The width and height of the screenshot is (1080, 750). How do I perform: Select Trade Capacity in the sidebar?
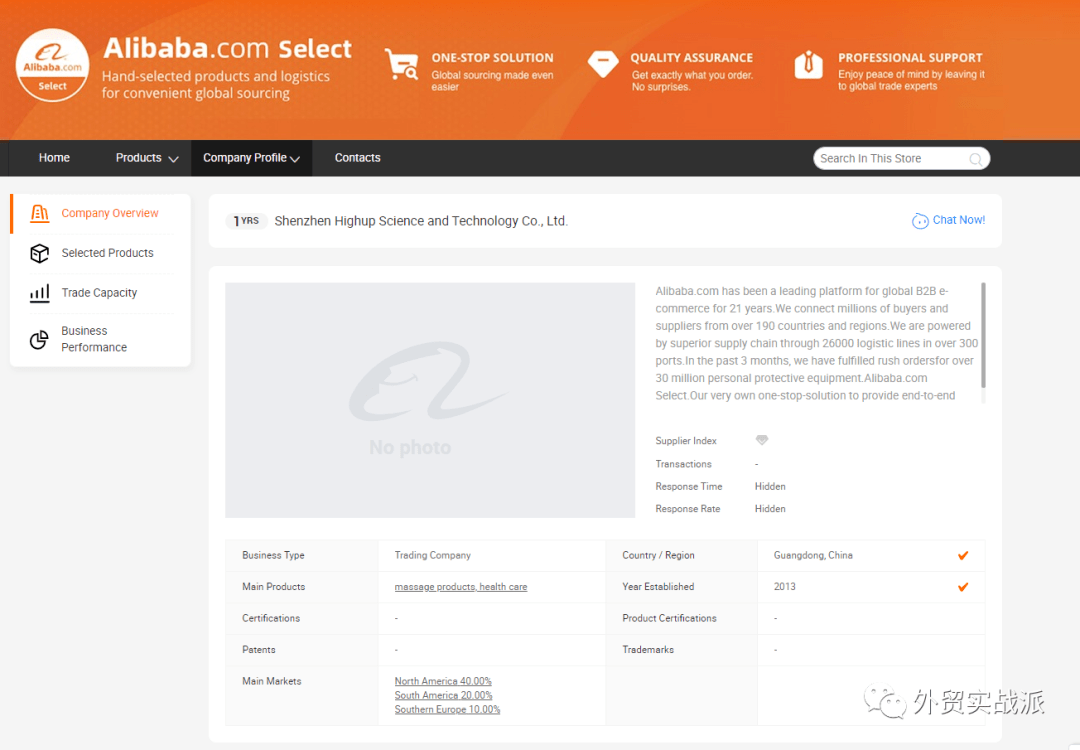101,293
